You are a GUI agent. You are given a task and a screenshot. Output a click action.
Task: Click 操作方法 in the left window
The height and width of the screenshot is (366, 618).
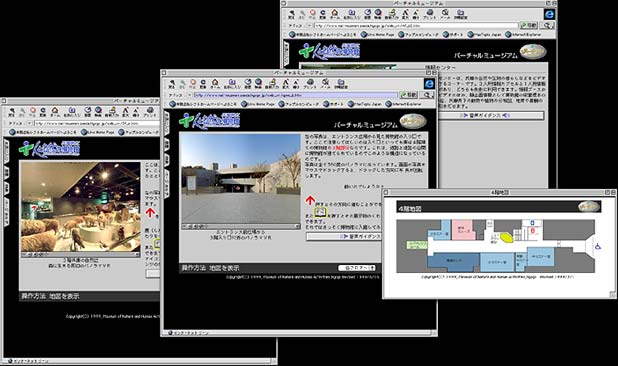[x=34, y=296]
